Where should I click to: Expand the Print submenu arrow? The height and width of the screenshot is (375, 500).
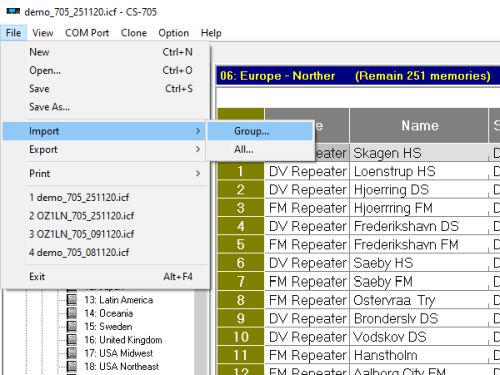click(198, 173)
